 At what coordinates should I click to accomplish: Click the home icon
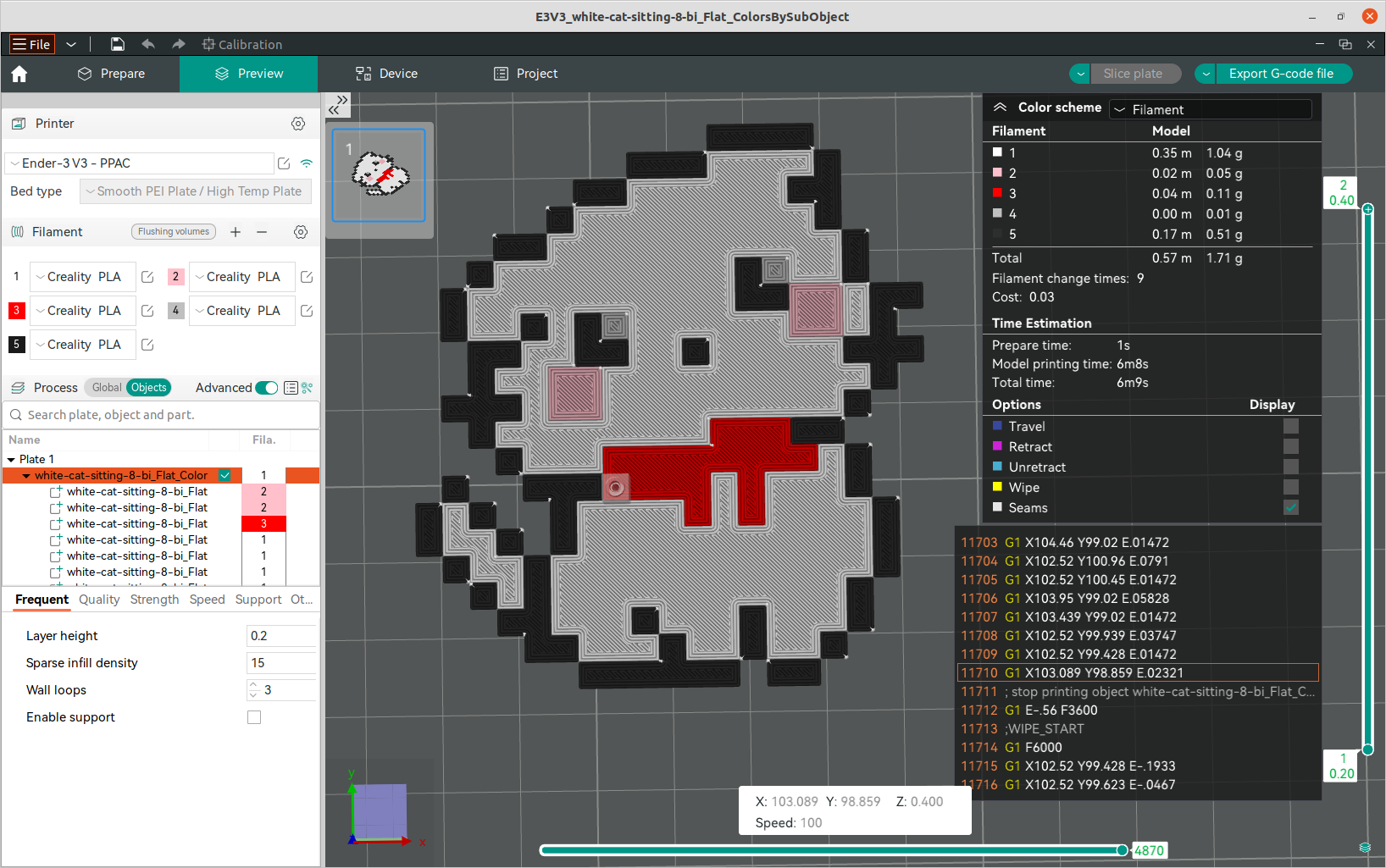(x=19, y=74)
